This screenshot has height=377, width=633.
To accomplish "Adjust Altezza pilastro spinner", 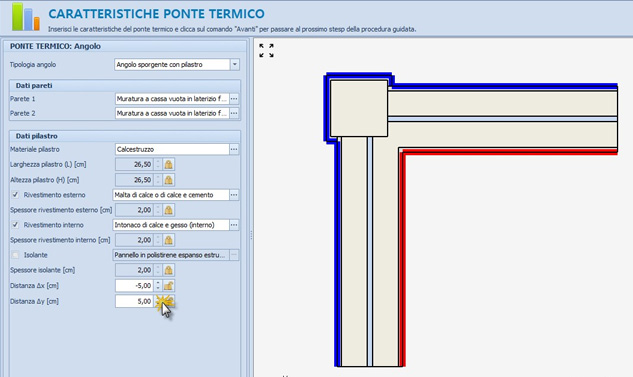I will [x=158, y=180].
